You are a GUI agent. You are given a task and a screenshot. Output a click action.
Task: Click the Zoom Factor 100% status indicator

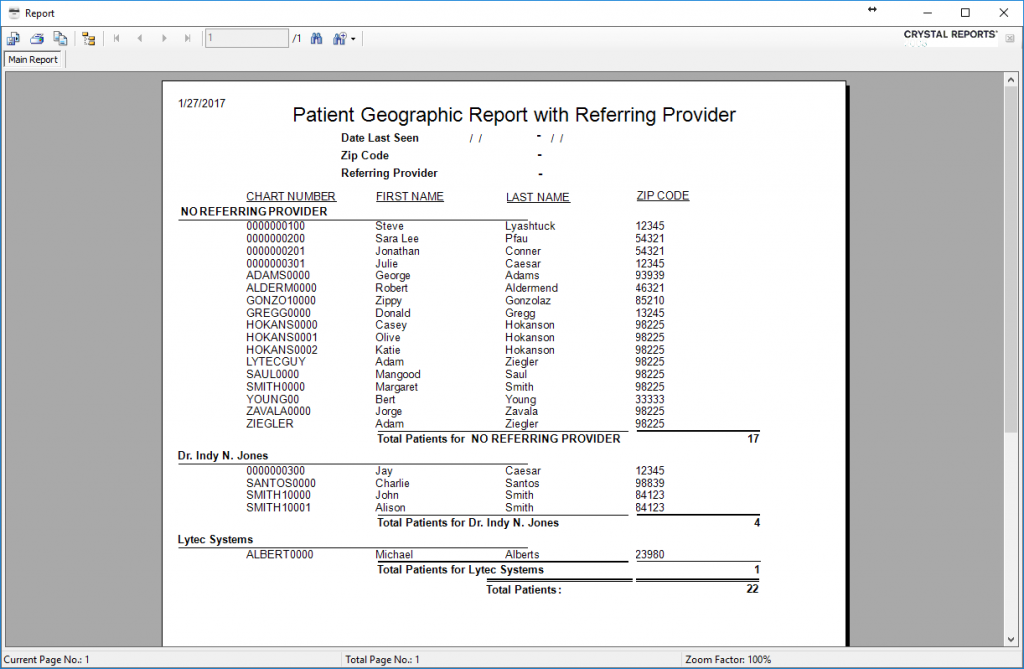pyautogui.click(x=727, y=660)
